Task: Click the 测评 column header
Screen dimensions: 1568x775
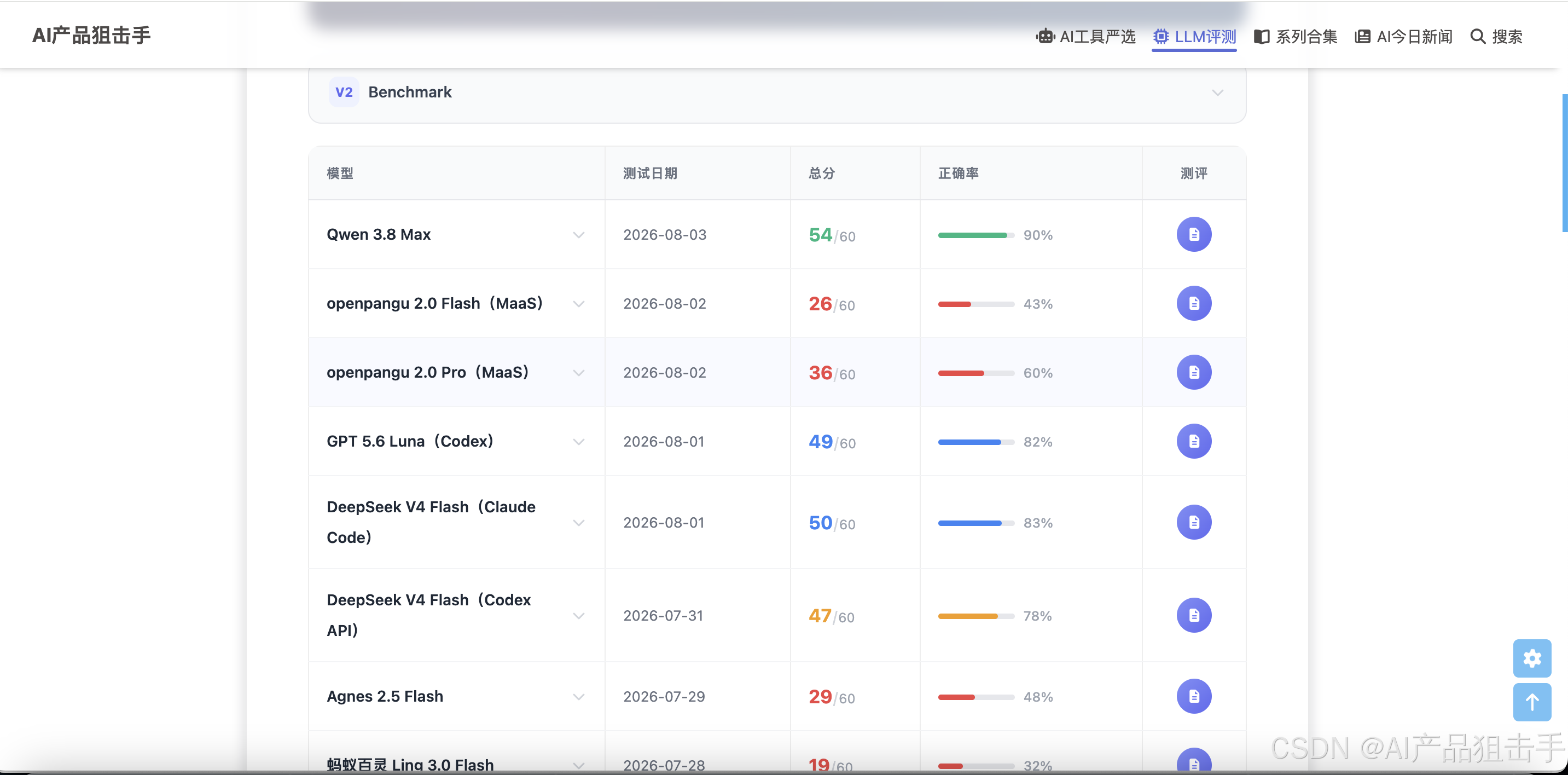Action: 1194,173
